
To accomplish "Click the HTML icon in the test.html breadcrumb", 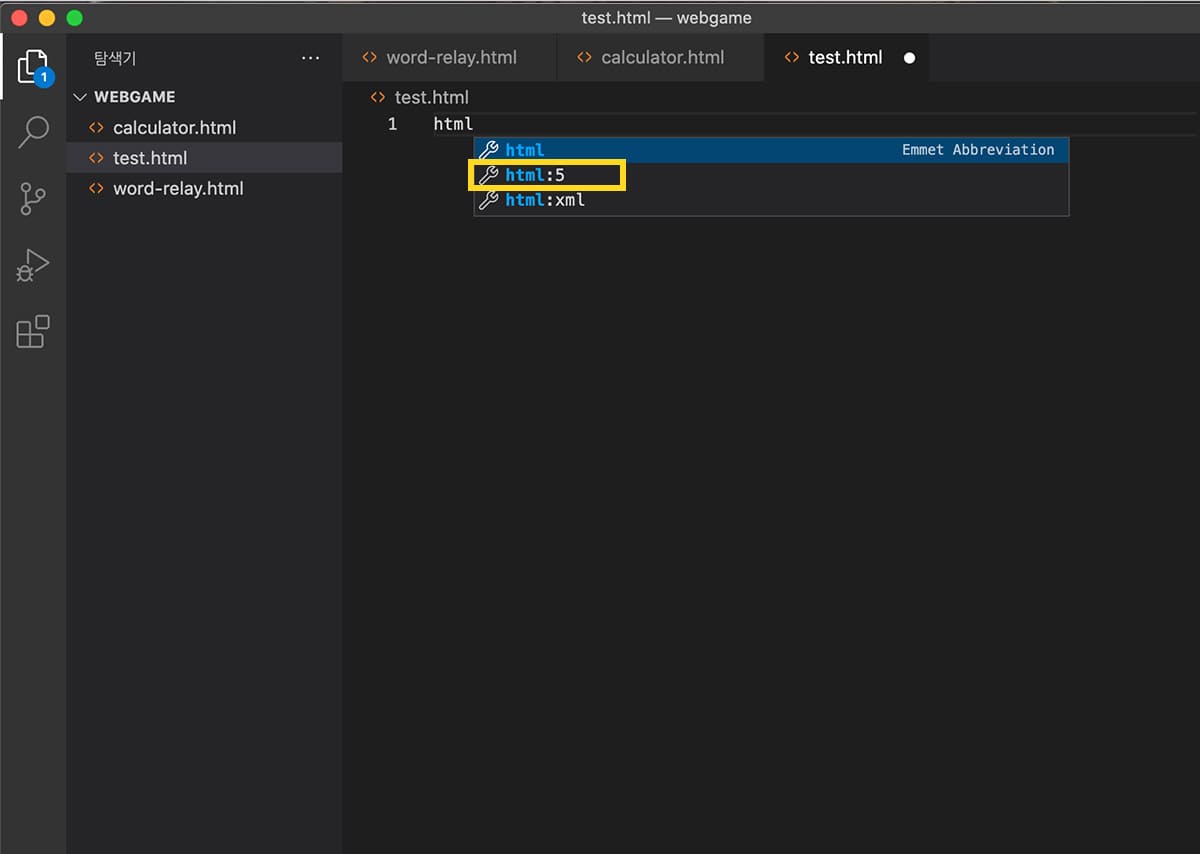I will point(377,97).
